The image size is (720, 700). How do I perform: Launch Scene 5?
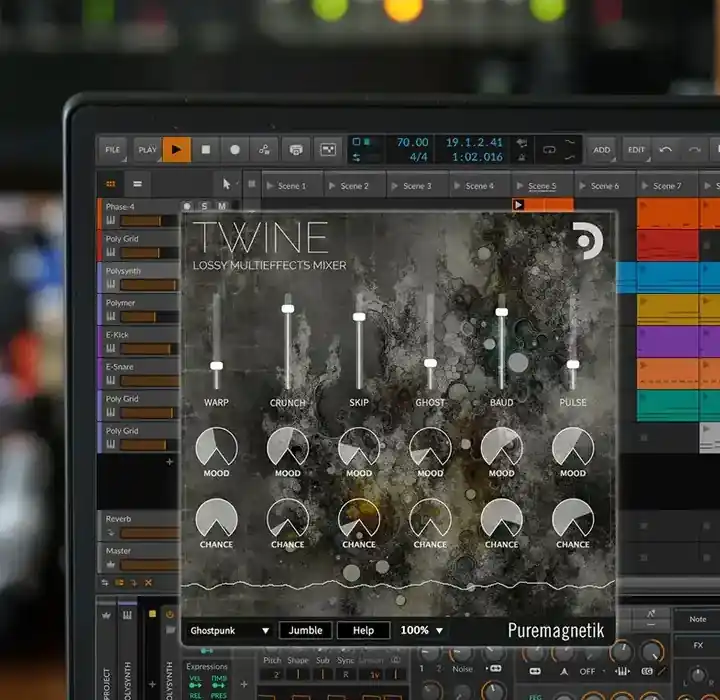pos(542,186)
